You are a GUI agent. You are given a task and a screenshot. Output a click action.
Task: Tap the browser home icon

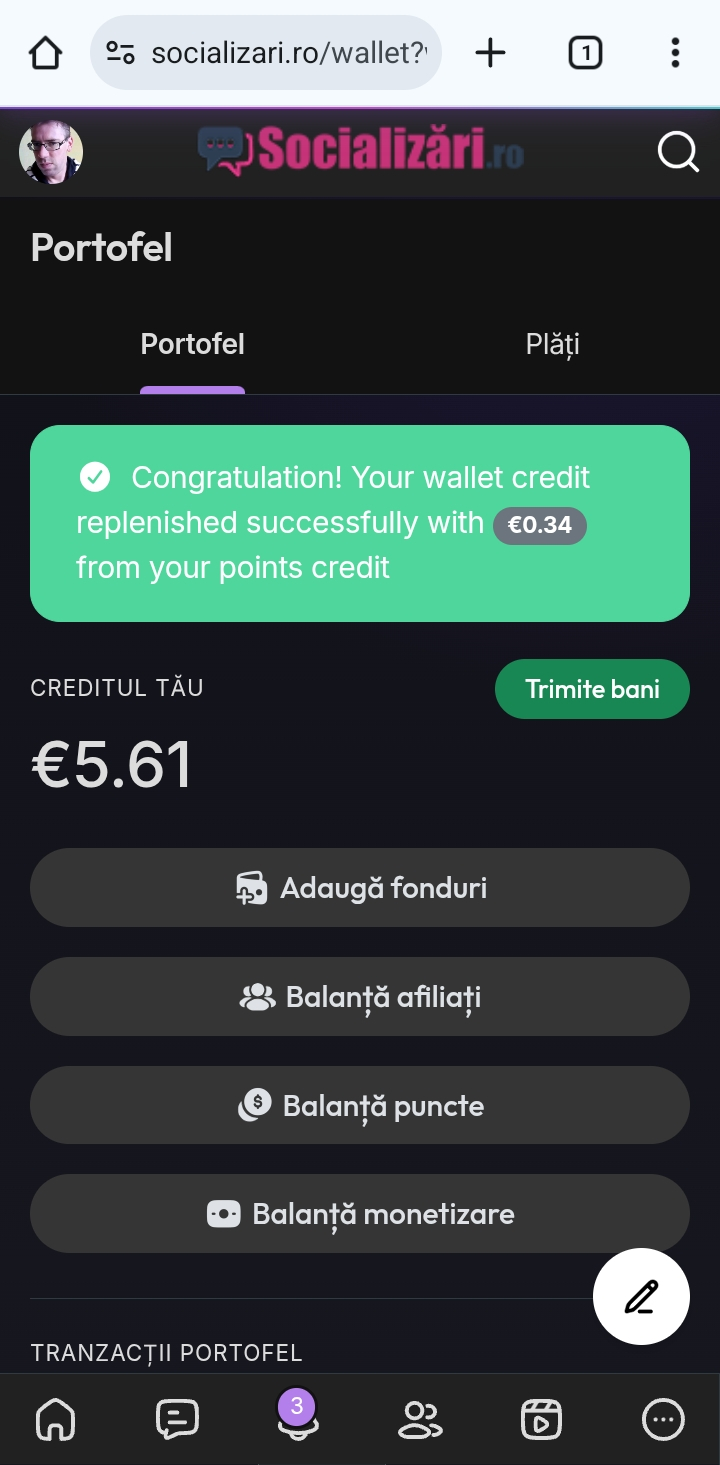click(45, 53)
